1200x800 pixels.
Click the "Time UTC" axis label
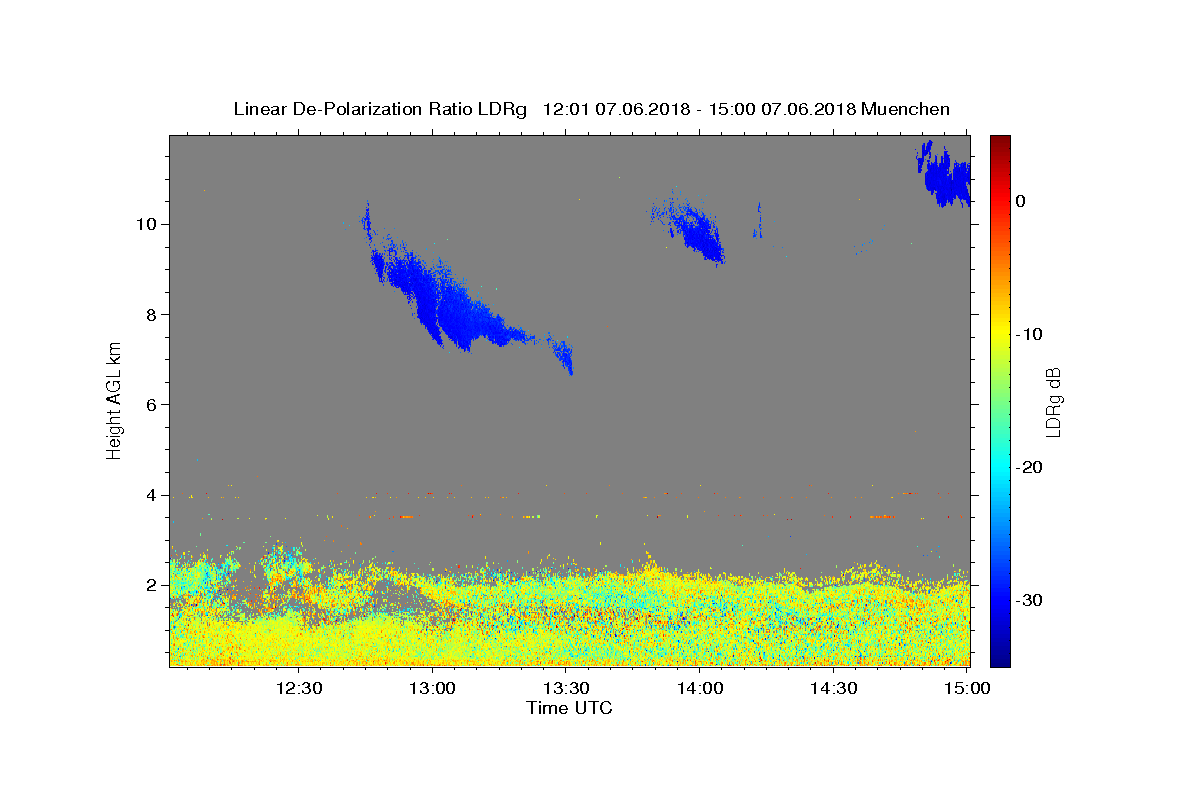[x=569, y=708]
